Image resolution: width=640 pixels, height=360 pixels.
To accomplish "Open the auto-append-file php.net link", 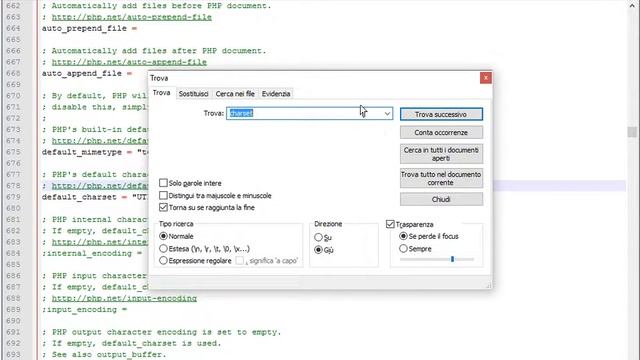I will click(129, 62).
